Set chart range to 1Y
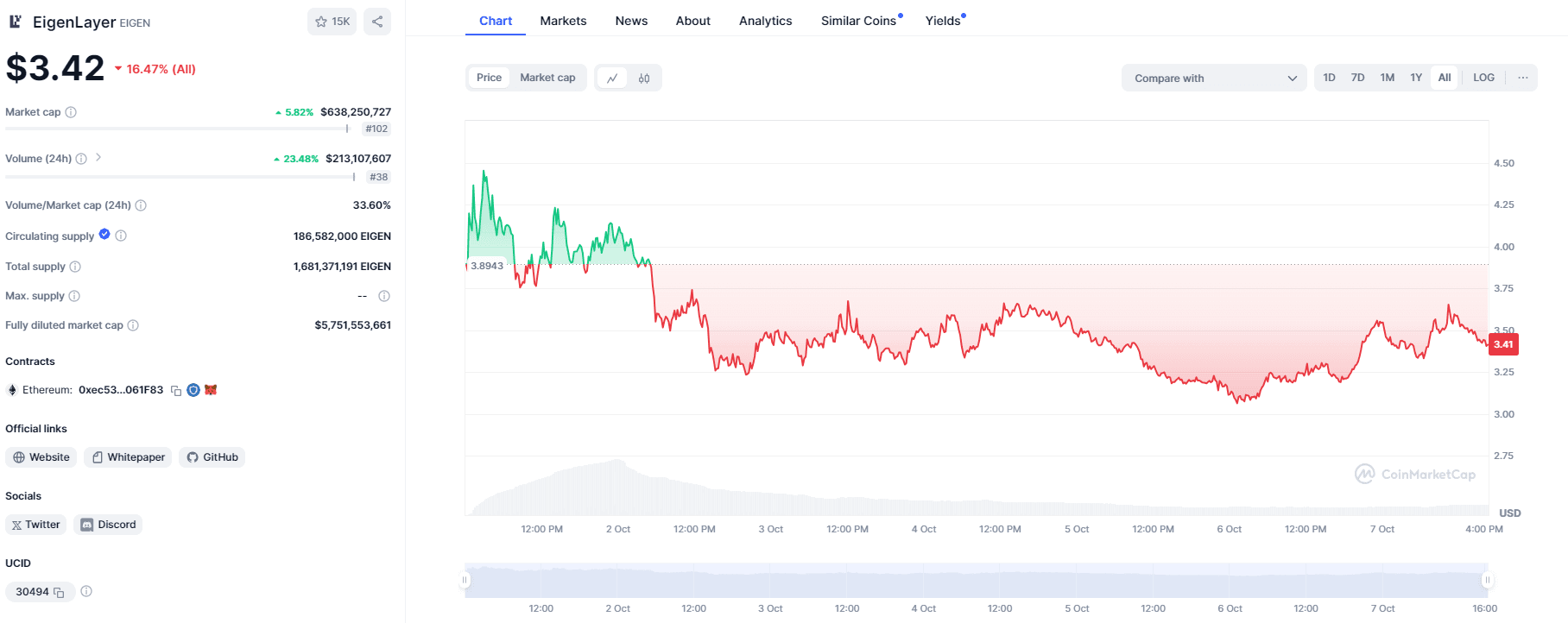Image resolution: width=1568 pixels, height=623 pixels. (x=1416, y=78)
